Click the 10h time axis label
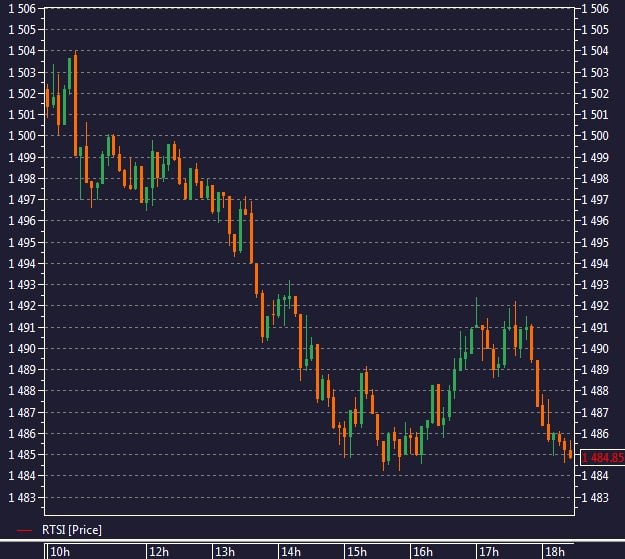This screenshot has width=625, height=559. pos(60,552)
